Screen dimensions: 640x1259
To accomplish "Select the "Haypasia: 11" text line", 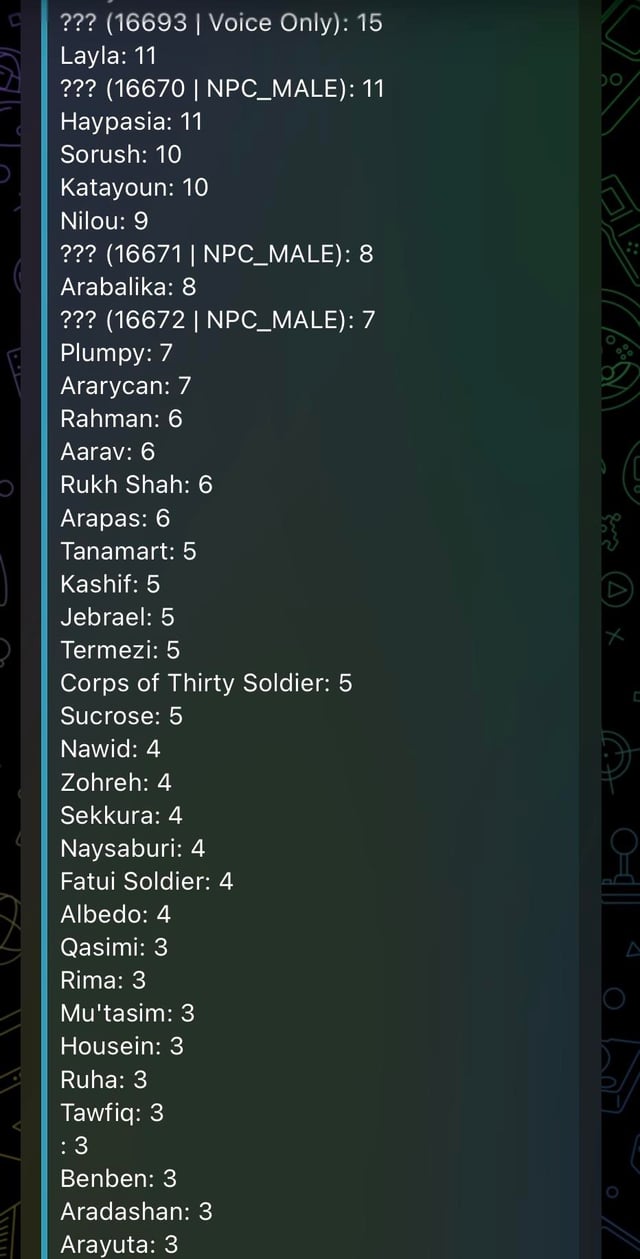I will pyautogui.click(x=131, y=122).
